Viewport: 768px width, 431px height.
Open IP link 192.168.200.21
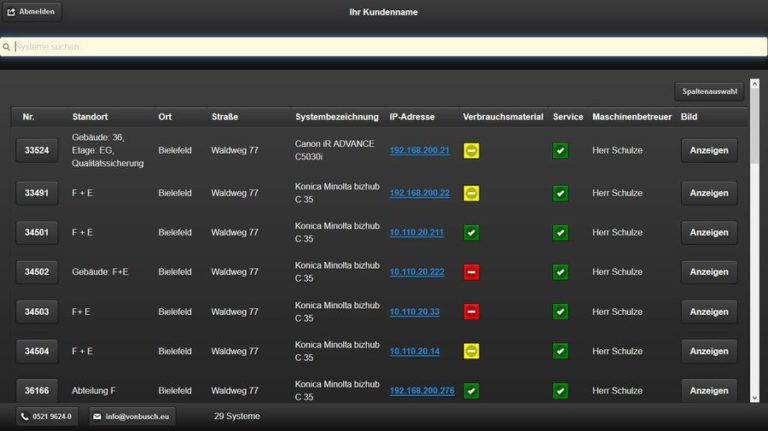tap(419, 151)
